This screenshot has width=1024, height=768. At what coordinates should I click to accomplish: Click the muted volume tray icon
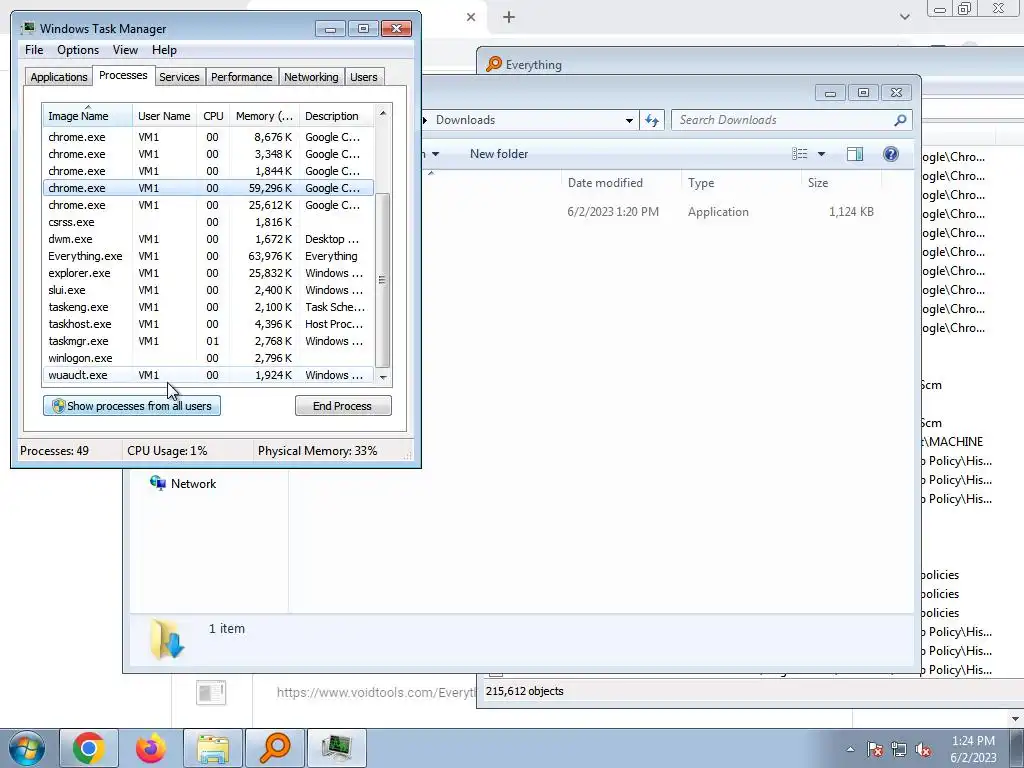tap(923, 749)
